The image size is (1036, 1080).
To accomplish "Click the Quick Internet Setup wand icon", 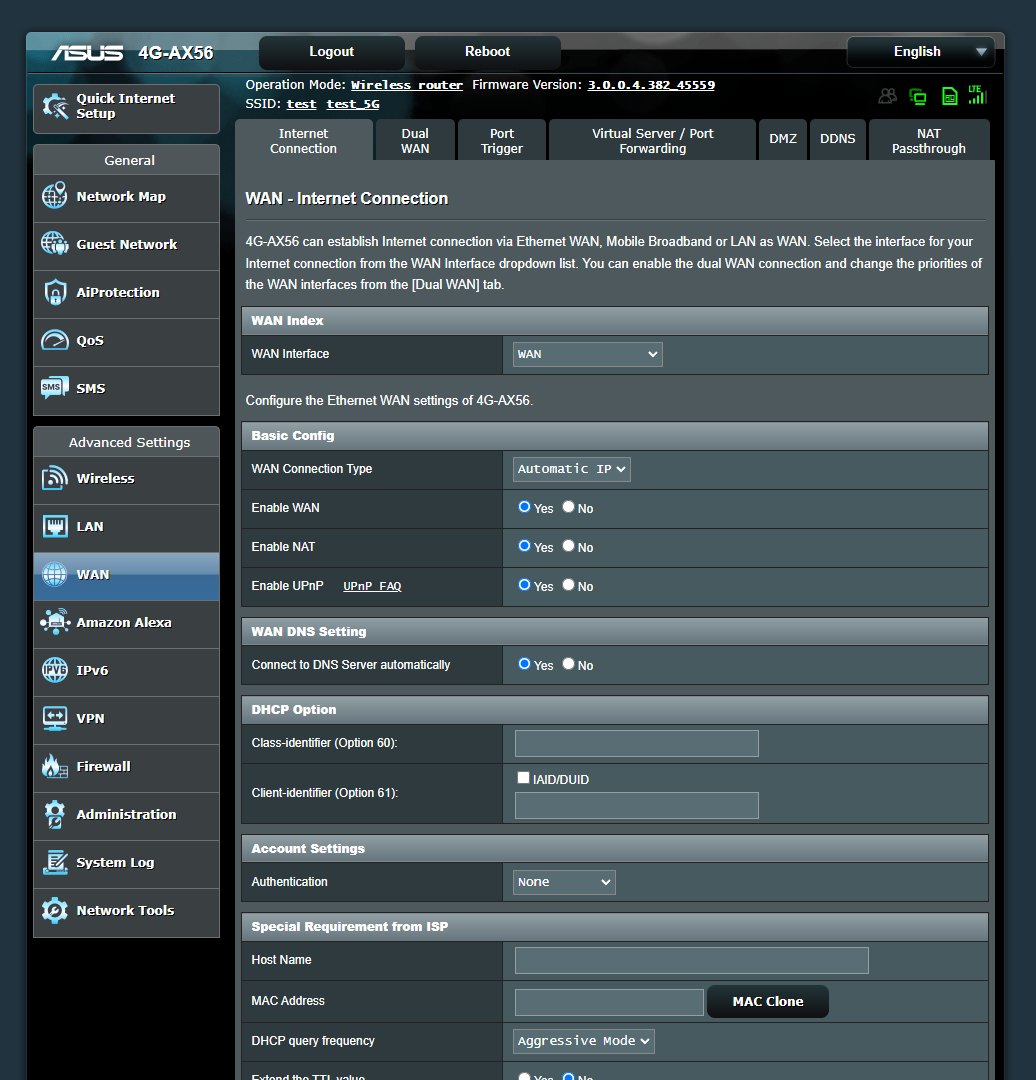I will click(x=55, y=106).
